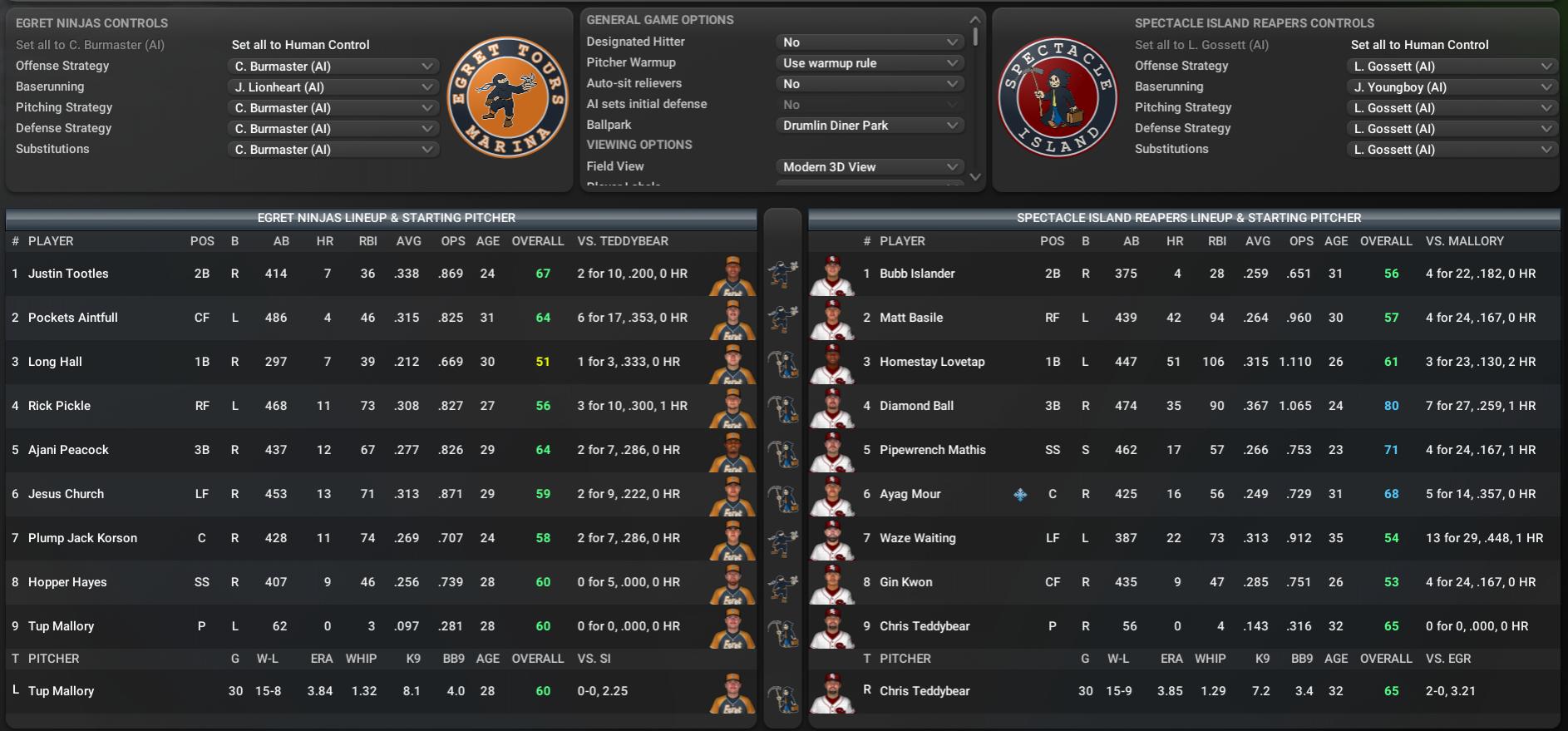
Task: Open Egret Ninjas Defense Strategy dropdown
Action: point(333,129)
